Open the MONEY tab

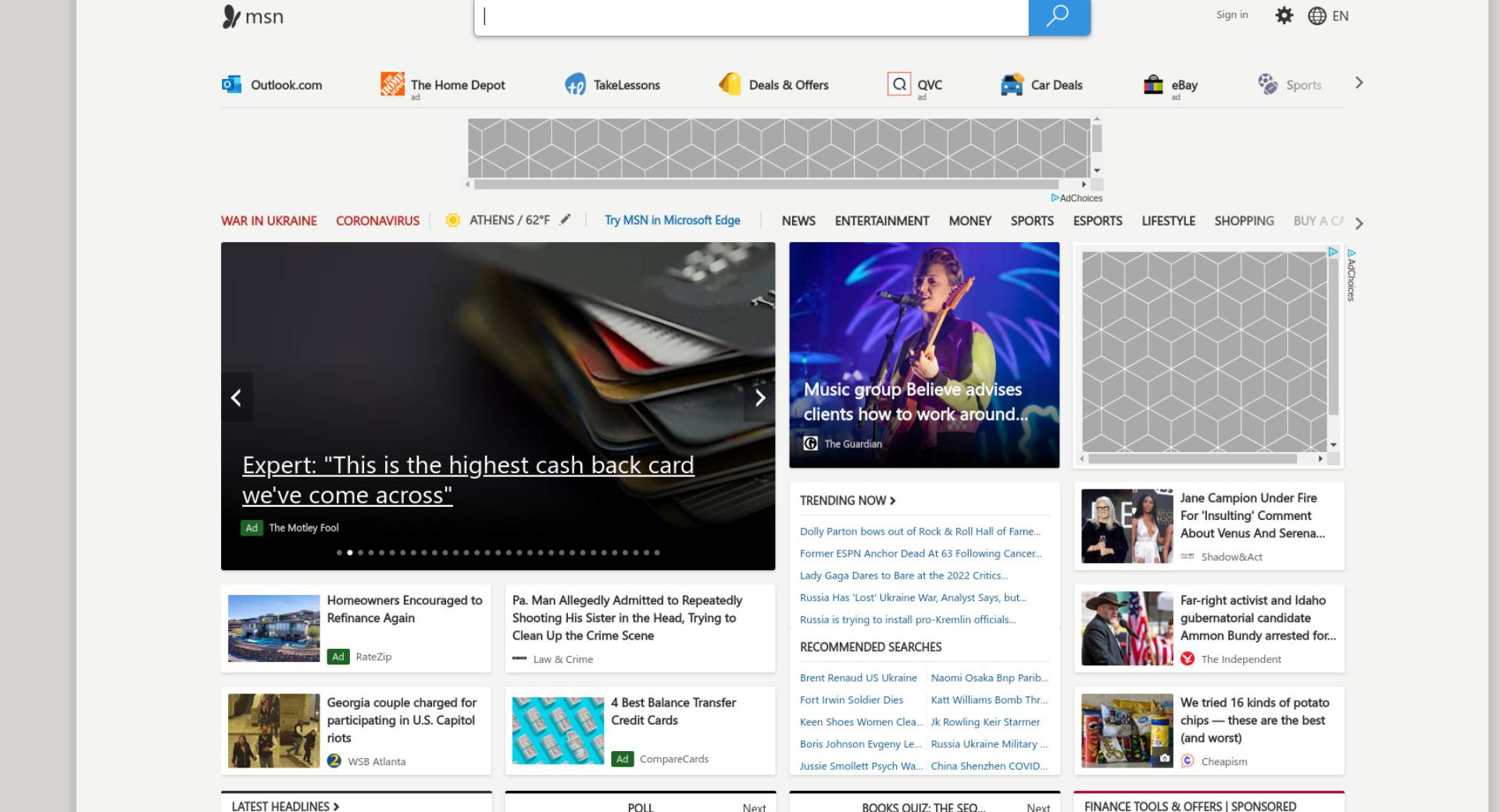coord(970,221)
